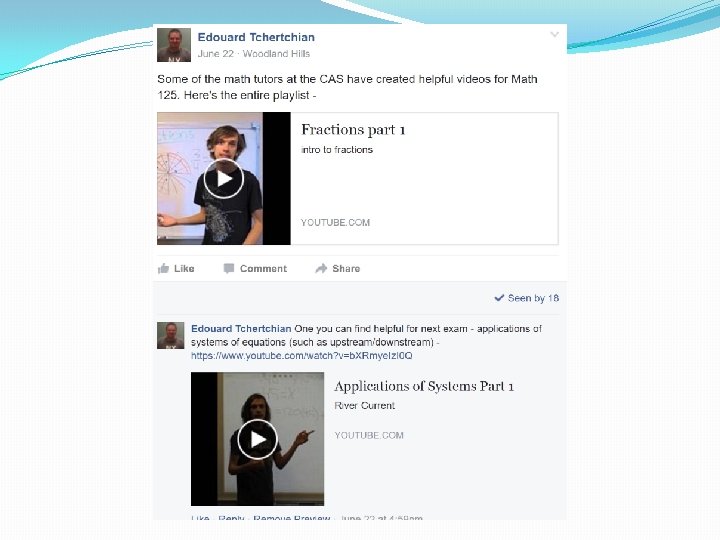Viewport: 720px width, 540px height.
Task: Click YOUTUBE.COM under Fractions part 1
Action: tap(335, 223)
